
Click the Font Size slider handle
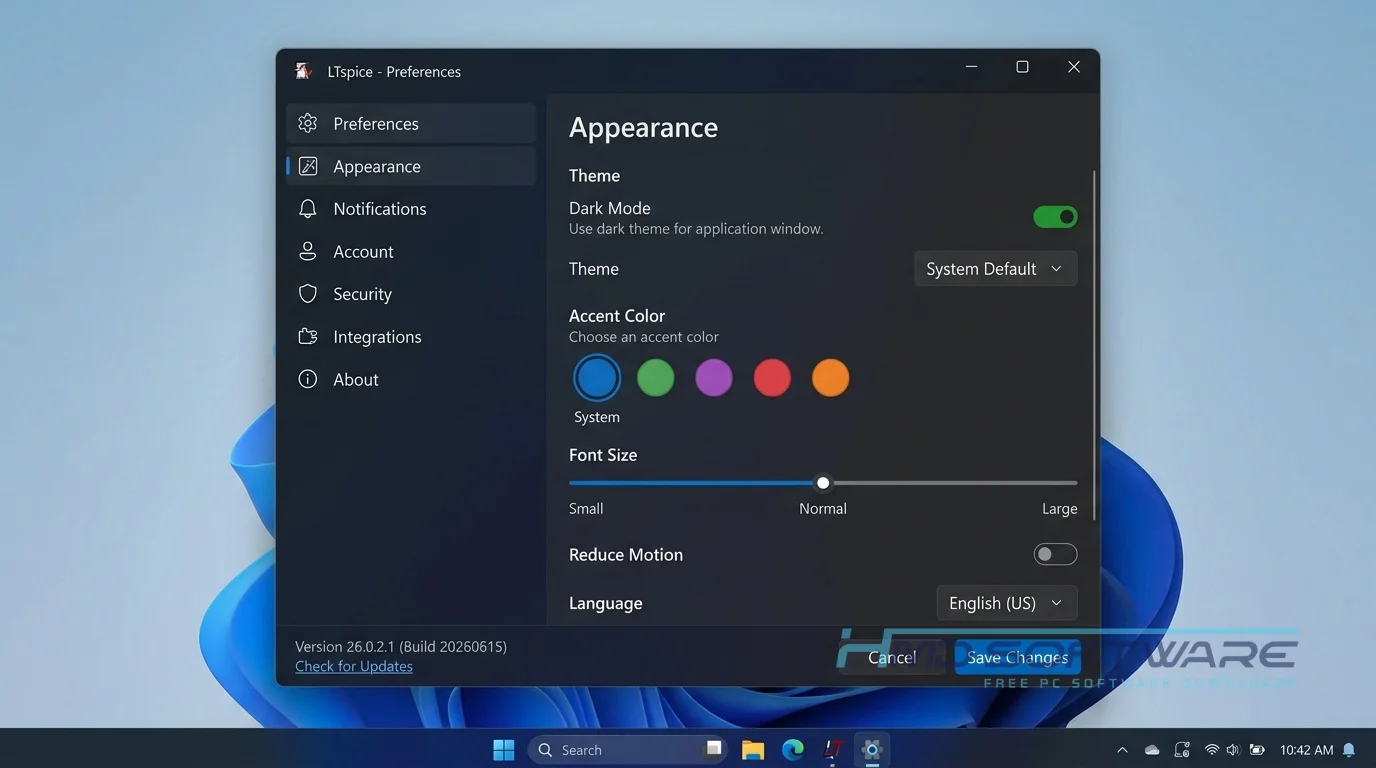click(823, 483)
